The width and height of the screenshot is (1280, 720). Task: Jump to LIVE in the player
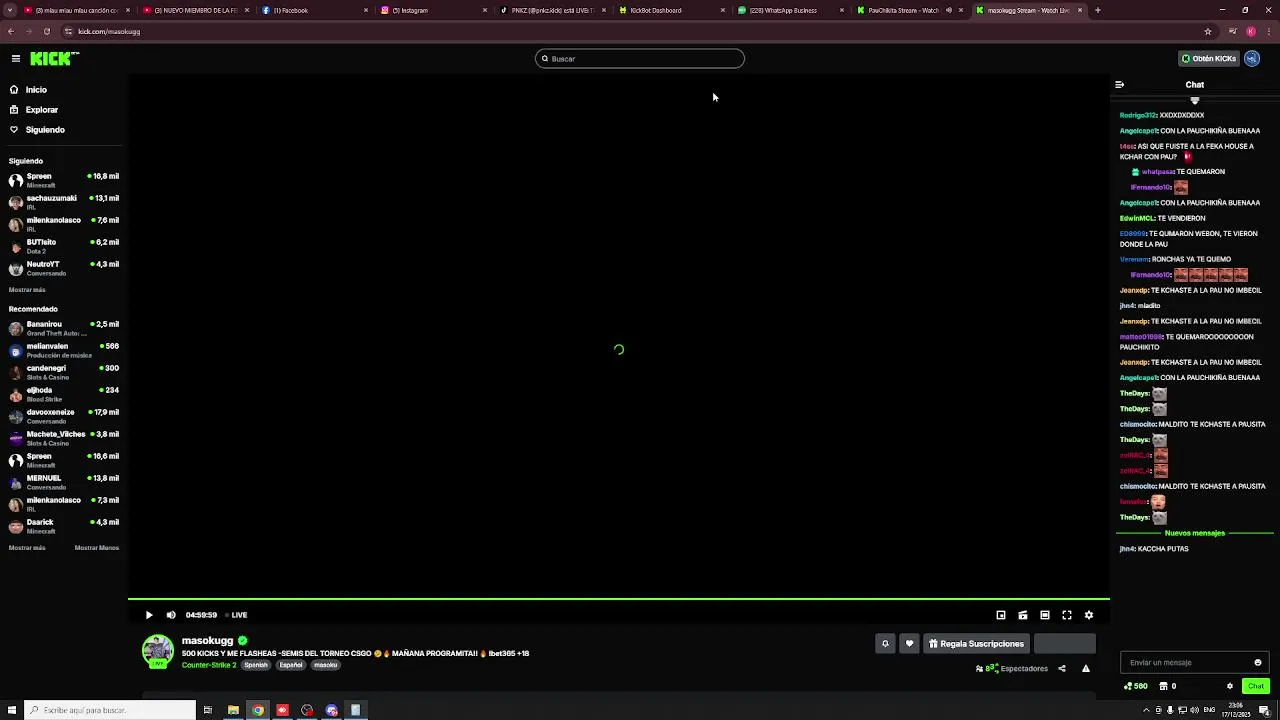(x=236, y=615)
